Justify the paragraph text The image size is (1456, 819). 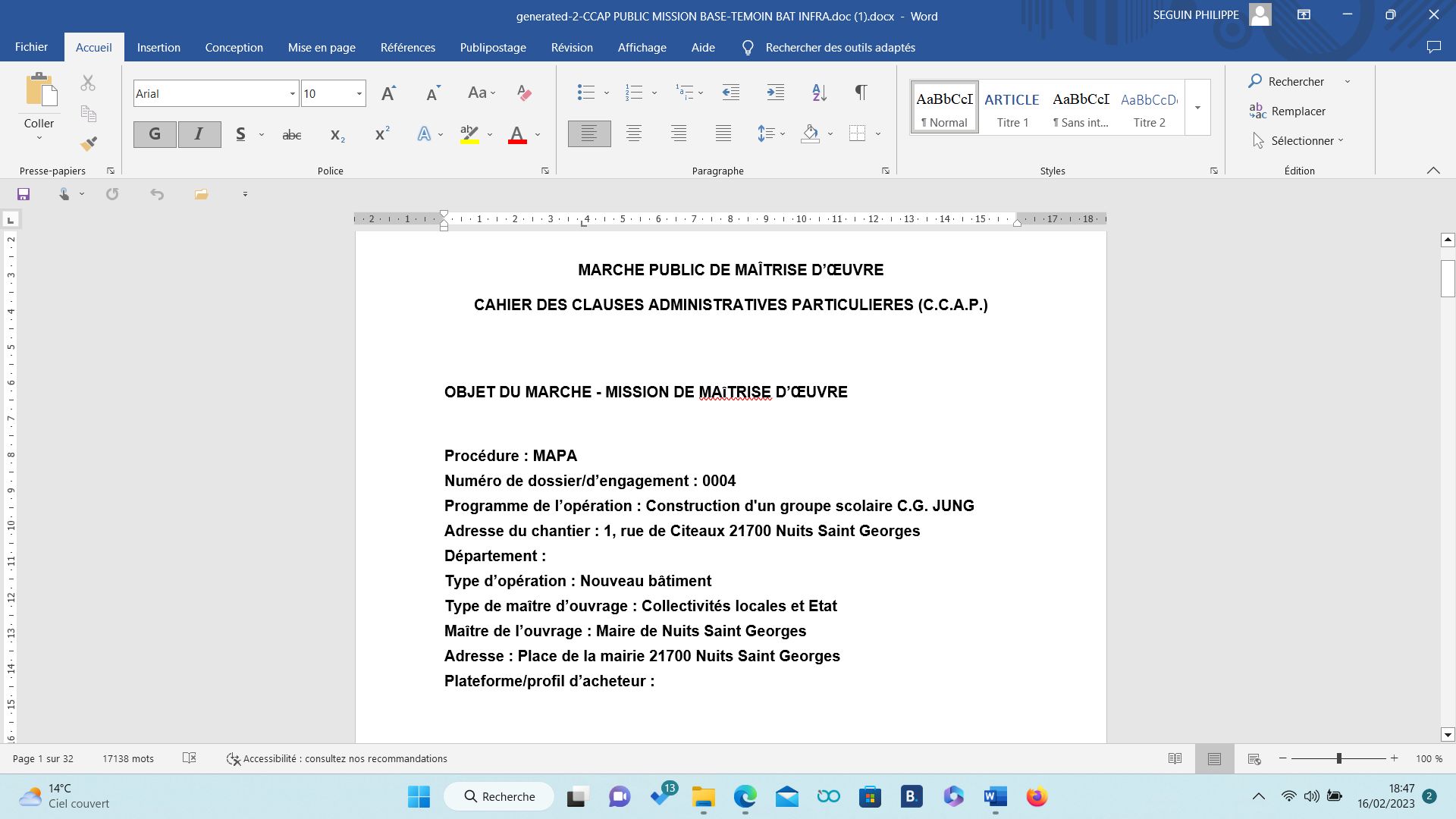click(x=723, y=134)
